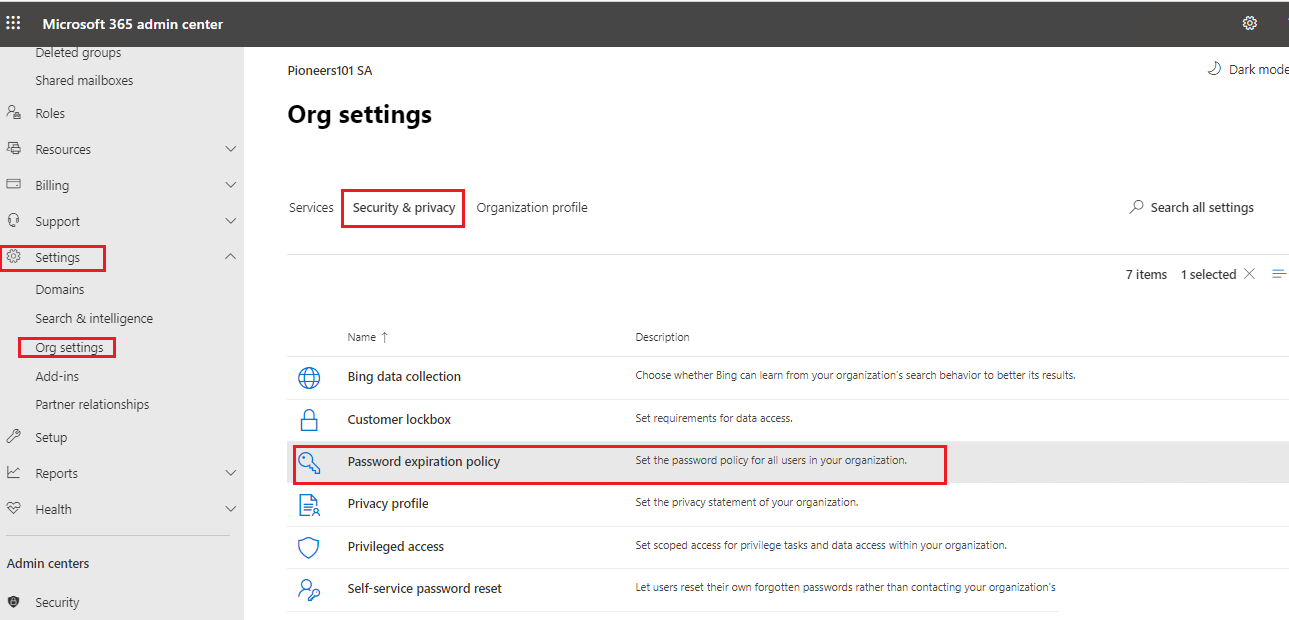This screenshot has height=620, width=1289.
Task: Click the Self-service password reset icon
Action: pyautogui.click(x=309, y=589)
